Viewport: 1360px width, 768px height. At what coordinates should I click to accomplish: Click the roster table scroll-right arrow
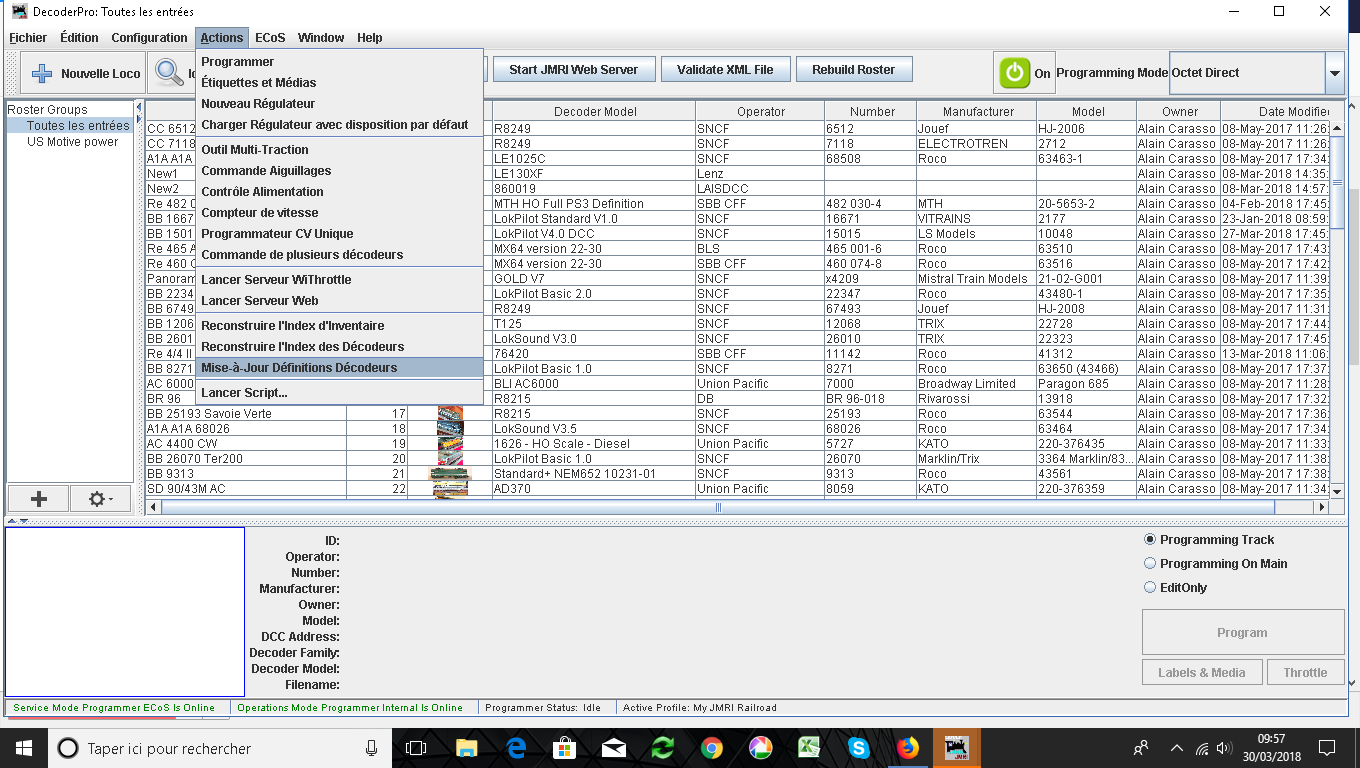pyautogui.click(x=1322, y=507)
